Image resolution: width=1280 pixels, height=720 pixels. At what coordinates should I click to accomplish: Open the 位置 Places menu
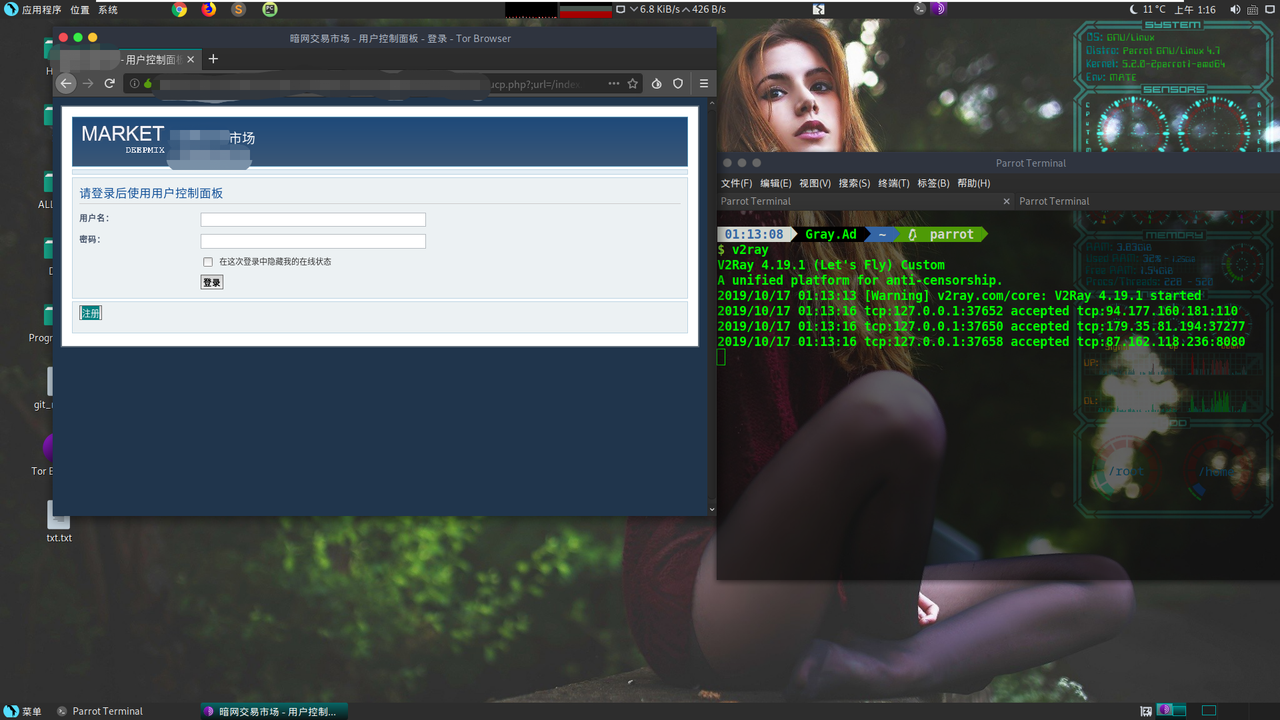click(x=79, y=10)
